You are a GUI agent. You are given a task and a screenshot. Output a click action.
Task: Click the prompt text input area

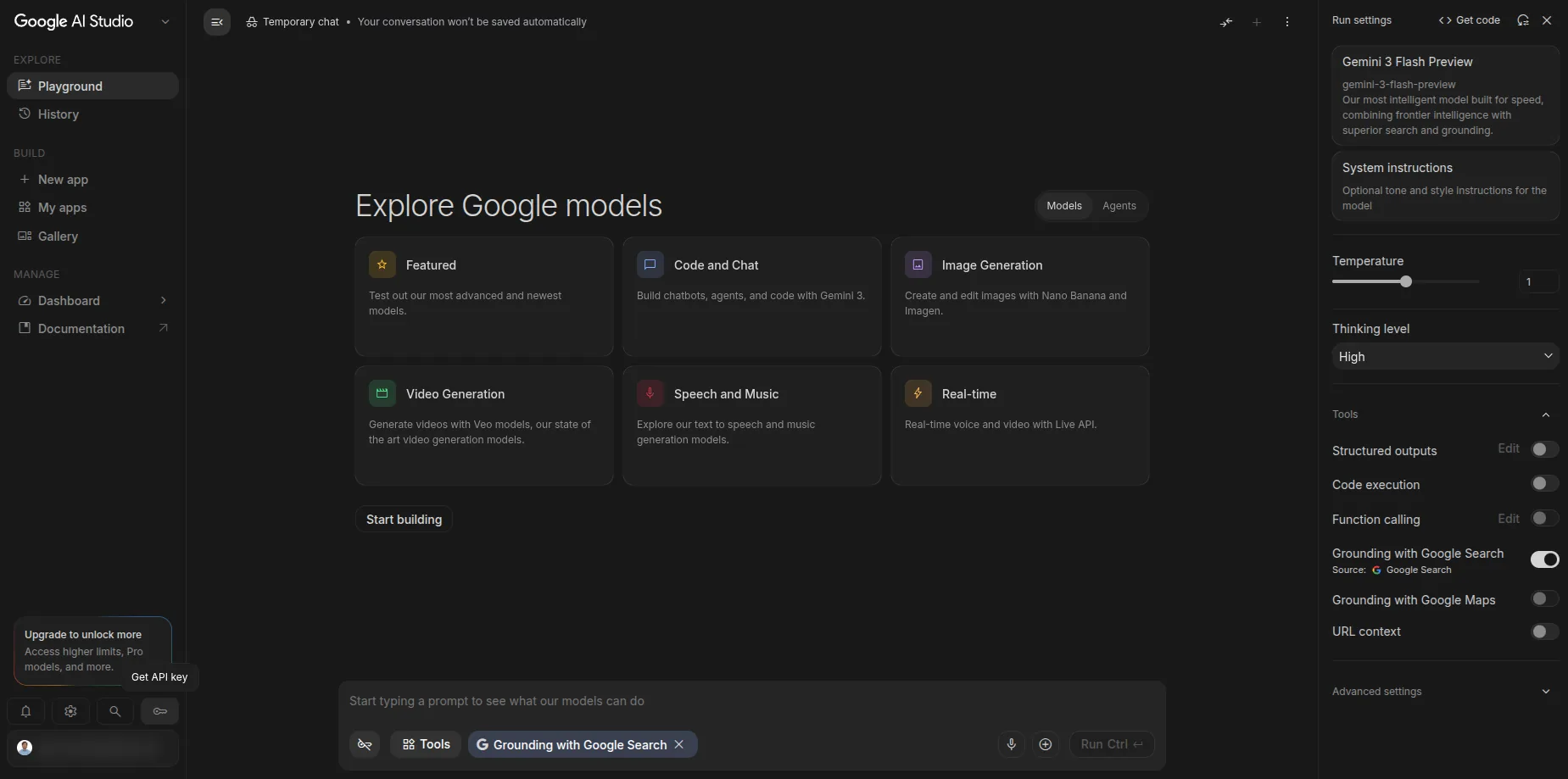click(x=751, y=701)
